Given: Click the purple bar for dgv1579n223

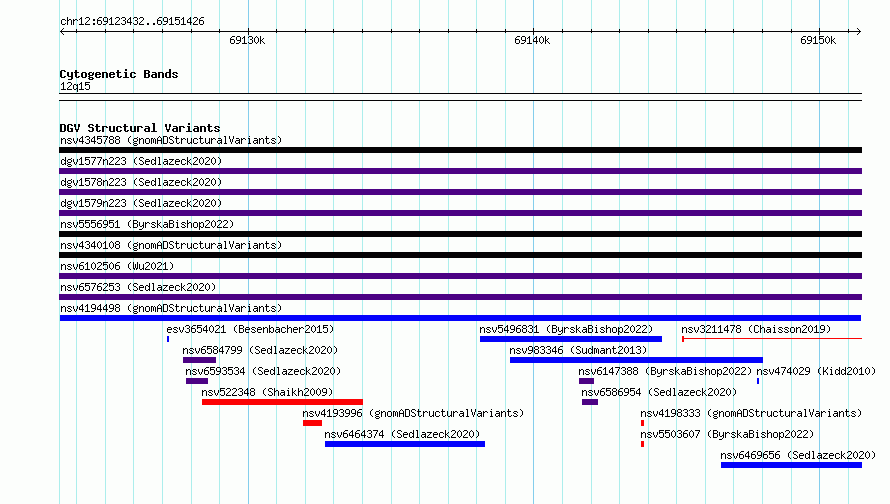Looking at the screenshot, I should (460, 213).
